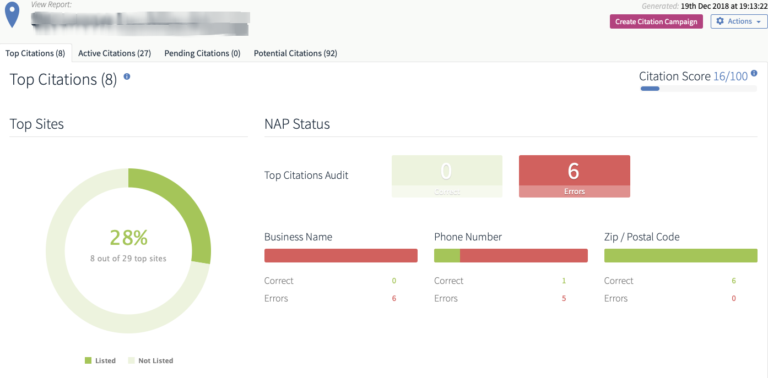Click the gear icon in Actions button
The width and height of the screenshot is (768, 378).
click(720, 22)
